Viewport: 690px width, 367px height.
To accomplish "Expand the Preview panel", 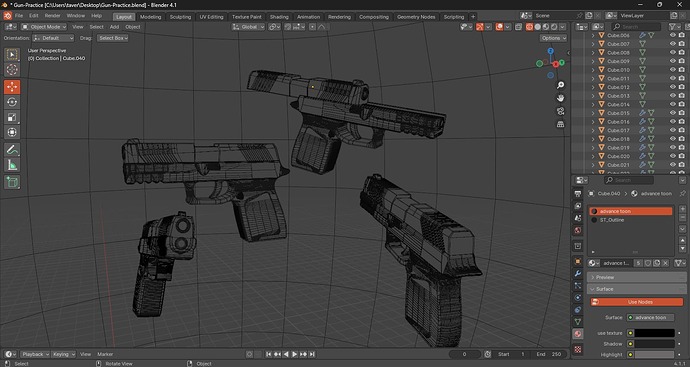I will [637, 277].
